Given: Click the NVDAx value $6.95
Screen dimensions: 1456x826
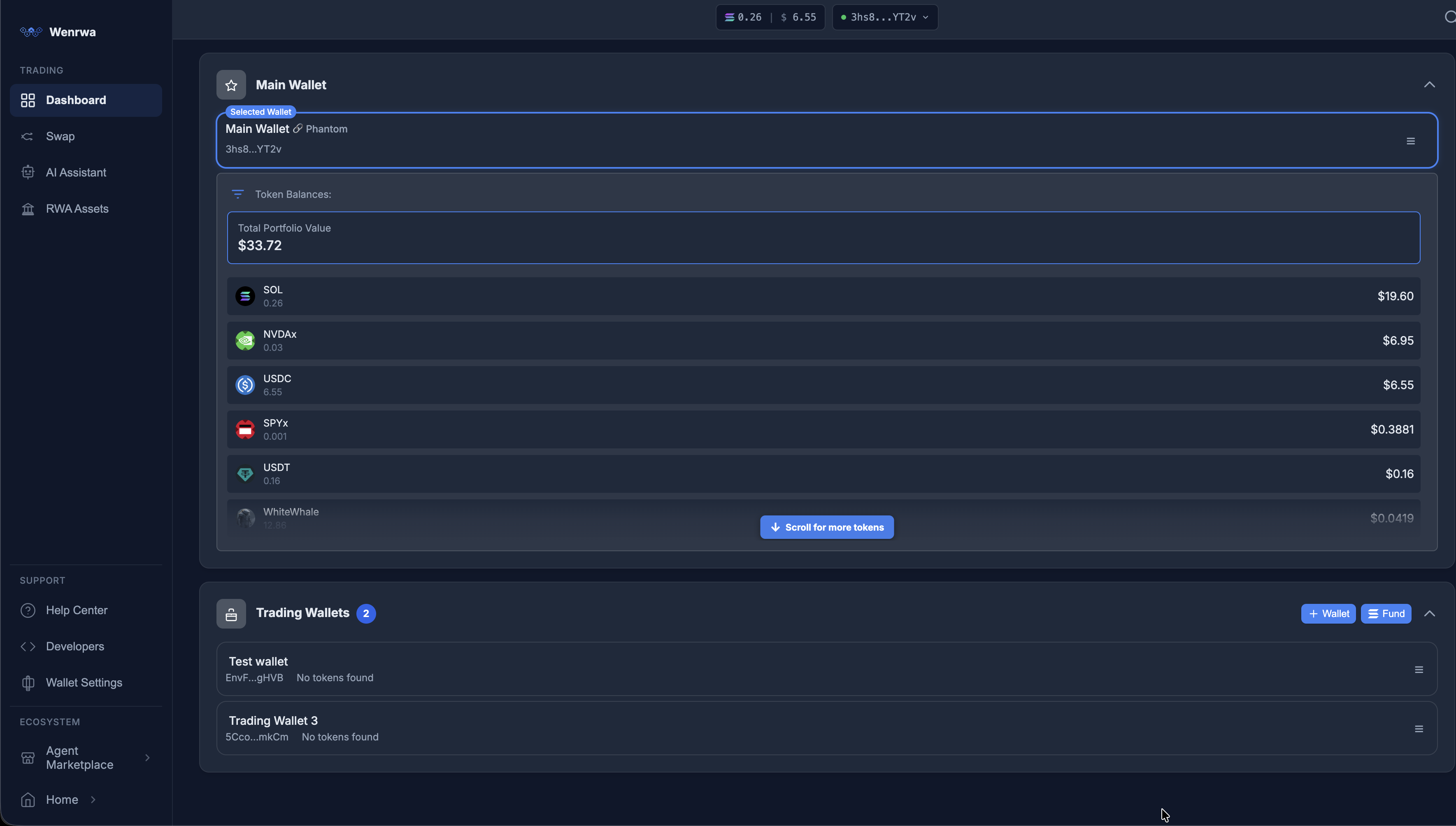Looking at the screenshot, I should (1398, 341).
